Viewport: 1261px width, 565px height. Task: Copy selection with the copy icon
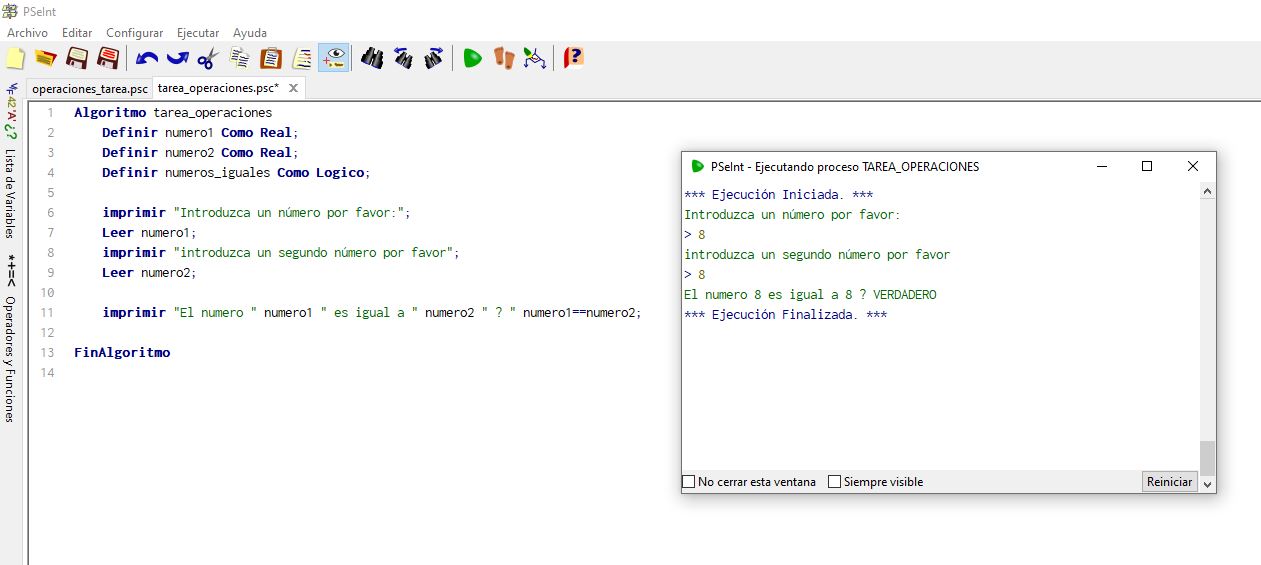click(x=240, y=58)
